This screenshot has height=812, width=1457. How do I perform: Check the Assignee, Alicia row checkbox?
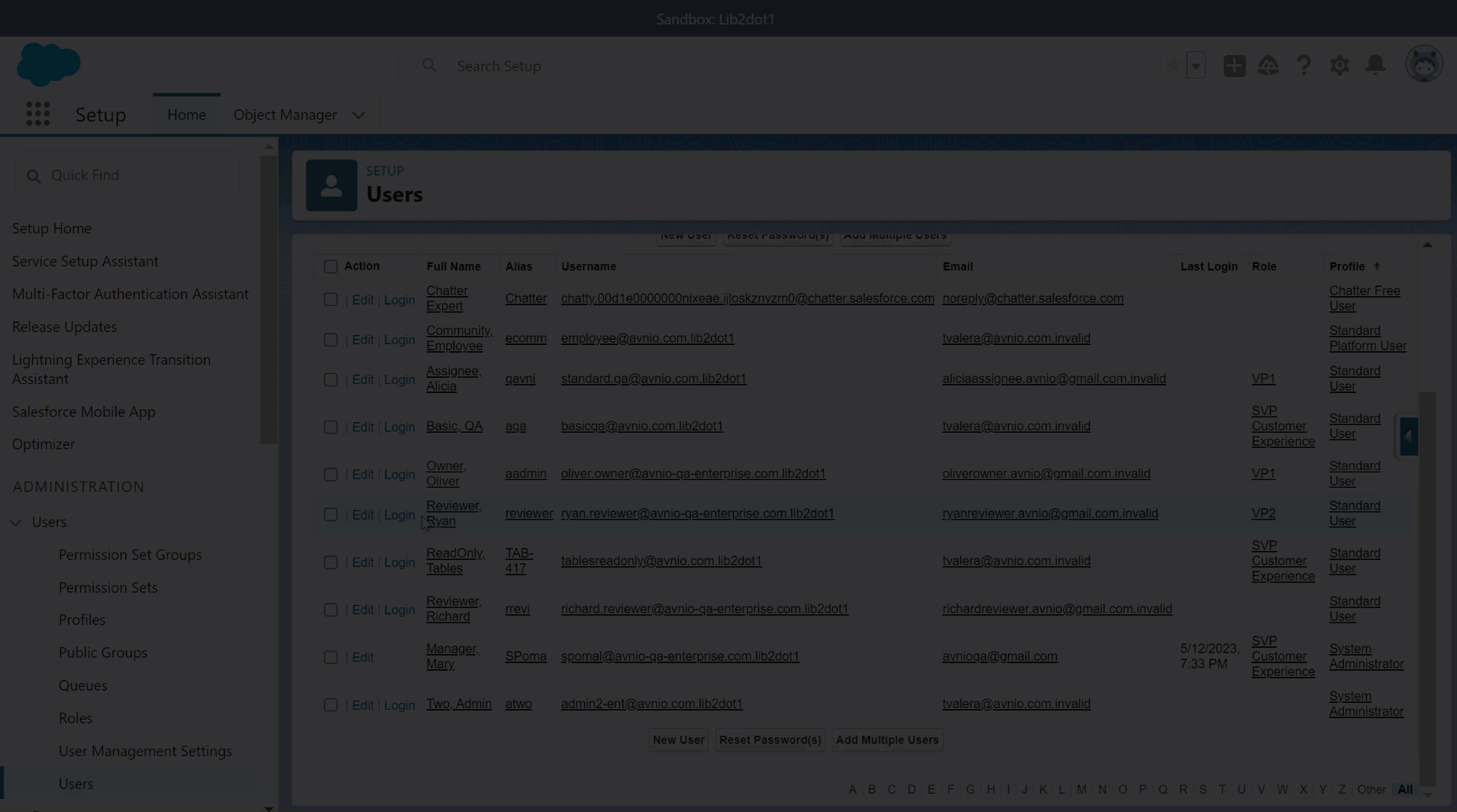[331, 379]
